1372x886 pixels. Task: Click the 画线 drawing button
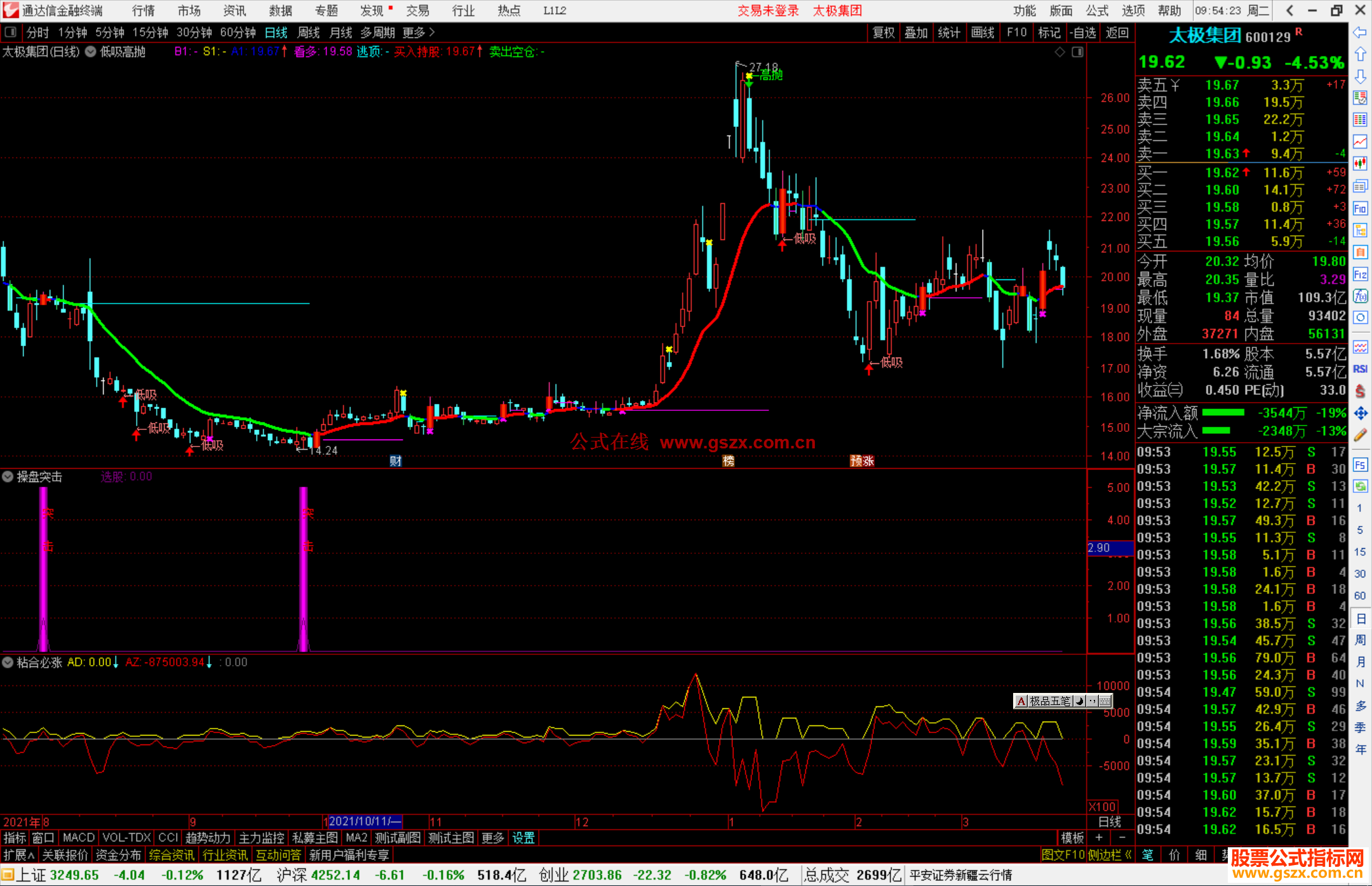tap(983, 32)
